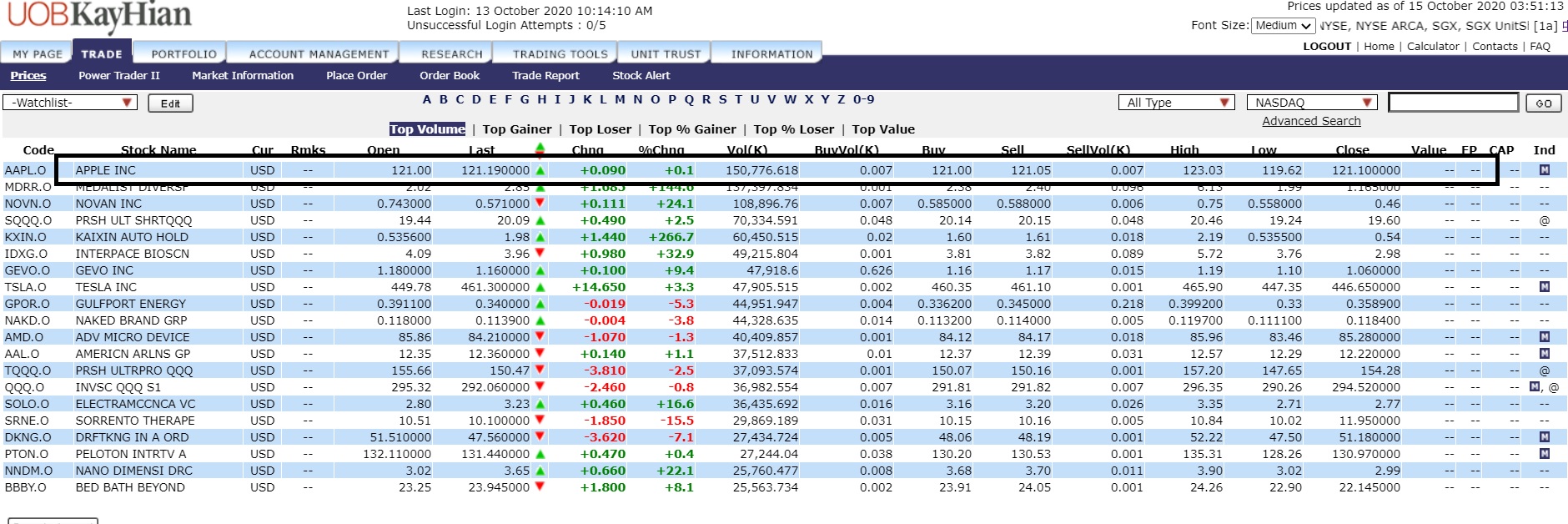
Task: Click the red down arrow in IDXG.O row
Action: pyautogui.click(x=540, y=253)
